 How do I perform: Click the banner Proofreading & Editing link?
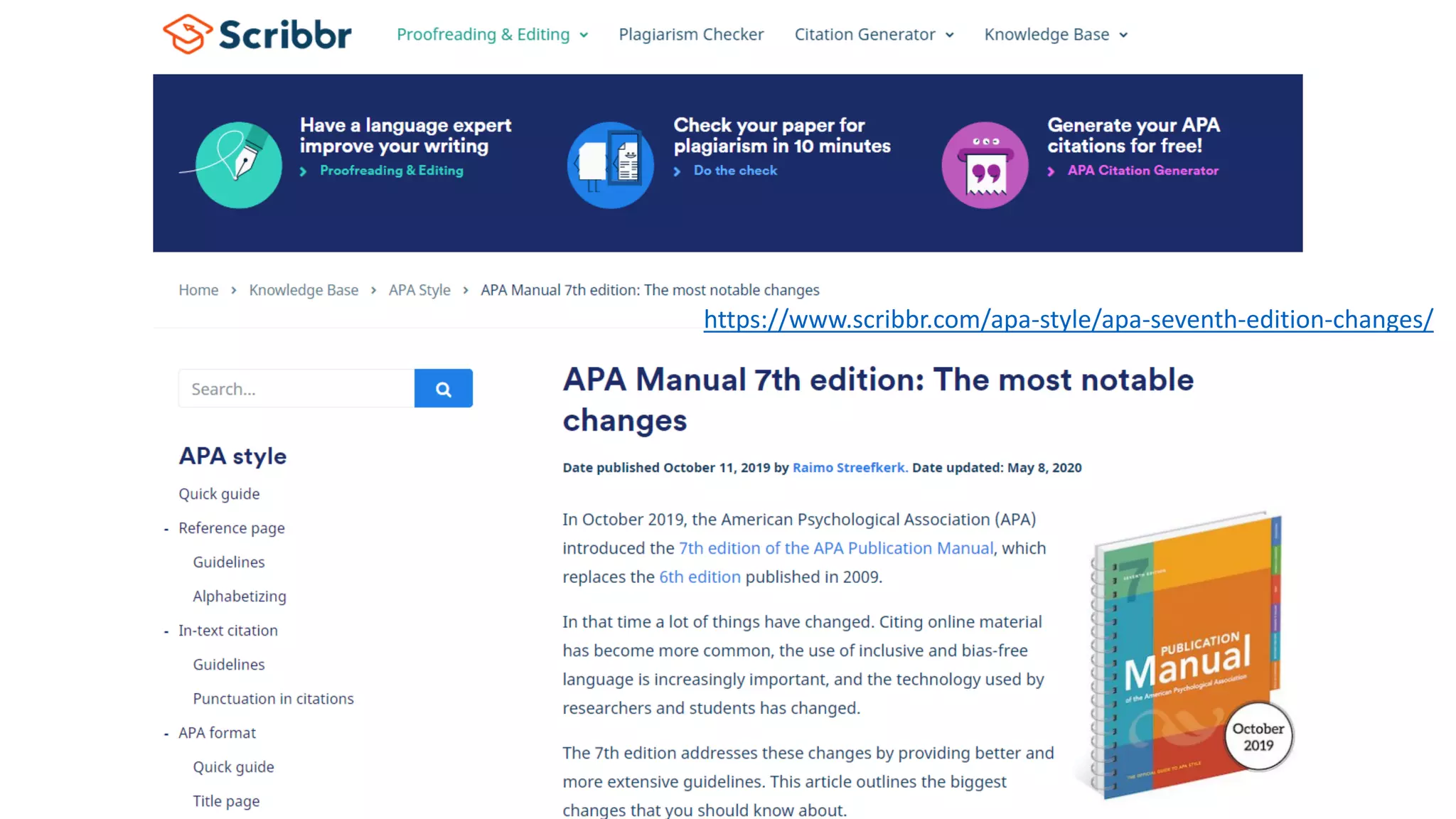tap(391, 171)
